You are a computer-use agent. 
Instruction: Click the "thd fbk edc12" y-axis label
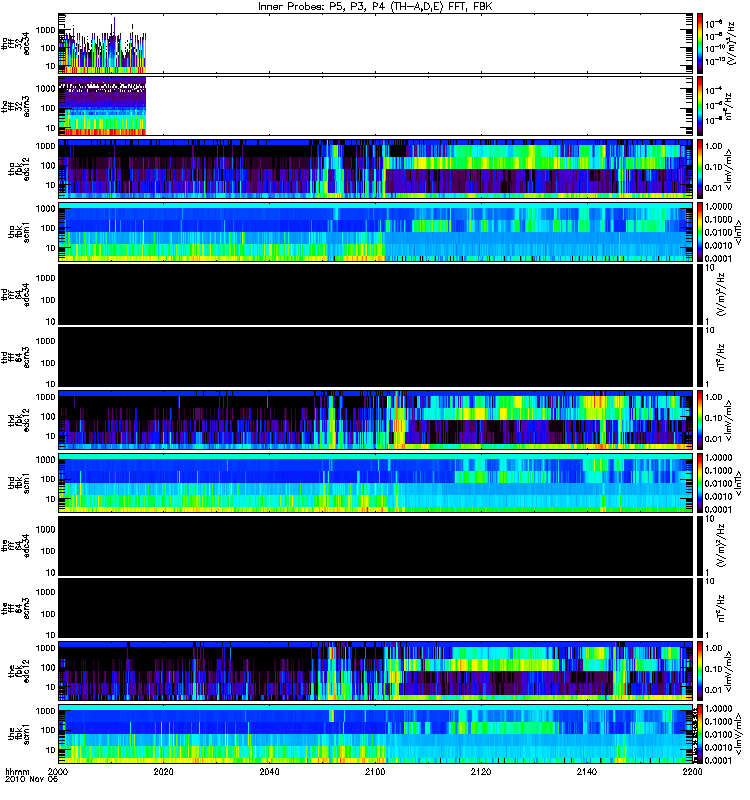click(x=19, y=420)
